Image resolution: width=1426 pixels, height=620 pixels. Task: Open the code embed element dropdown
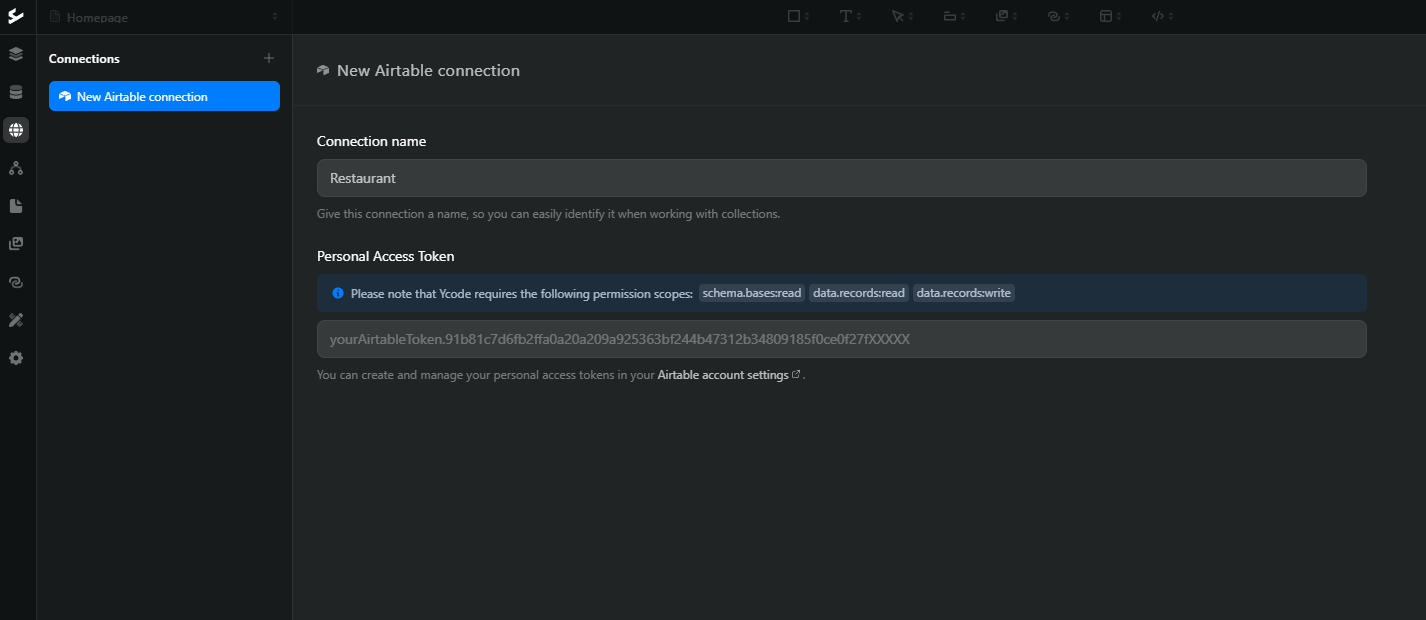1162,16
